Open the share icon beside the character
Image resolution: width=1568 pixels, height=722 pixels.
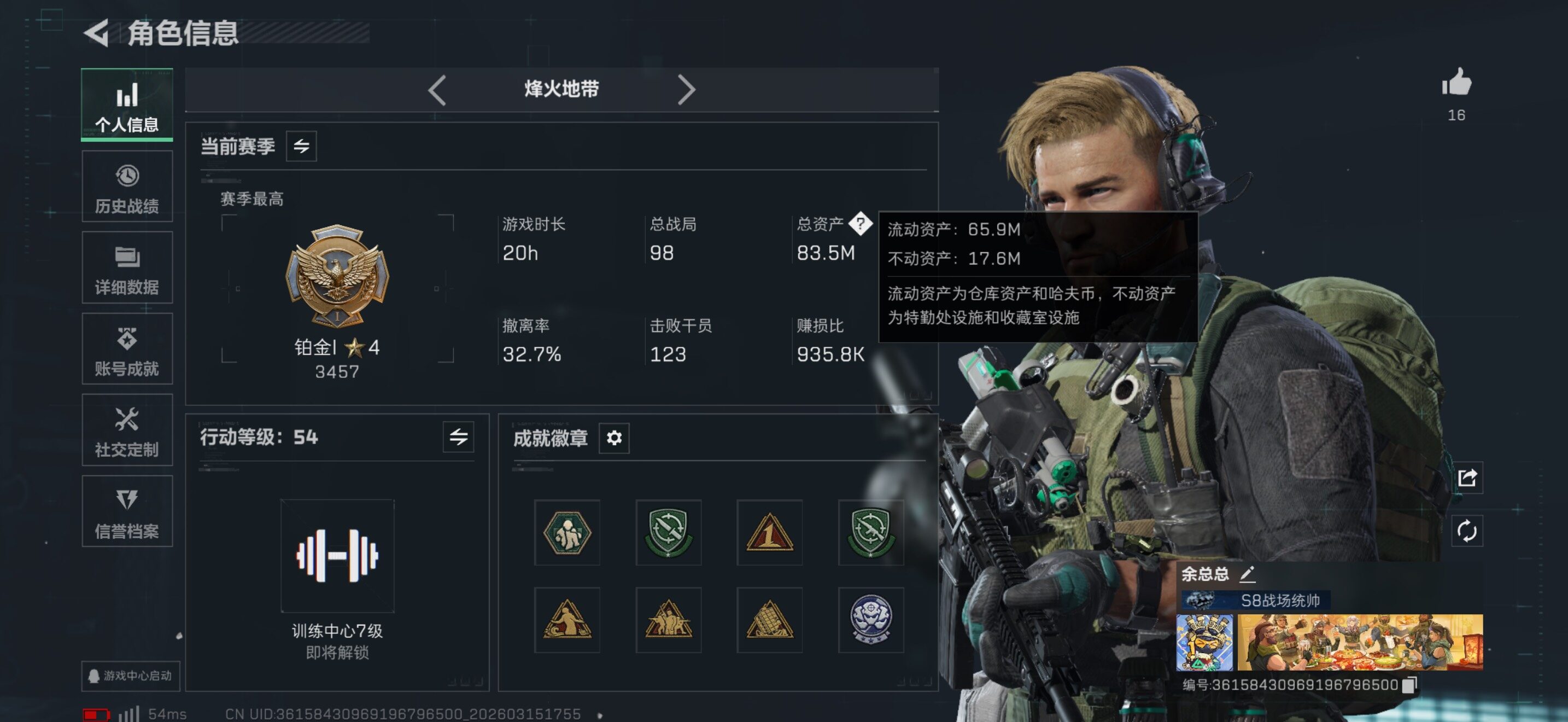click(x=1467, y=478)
